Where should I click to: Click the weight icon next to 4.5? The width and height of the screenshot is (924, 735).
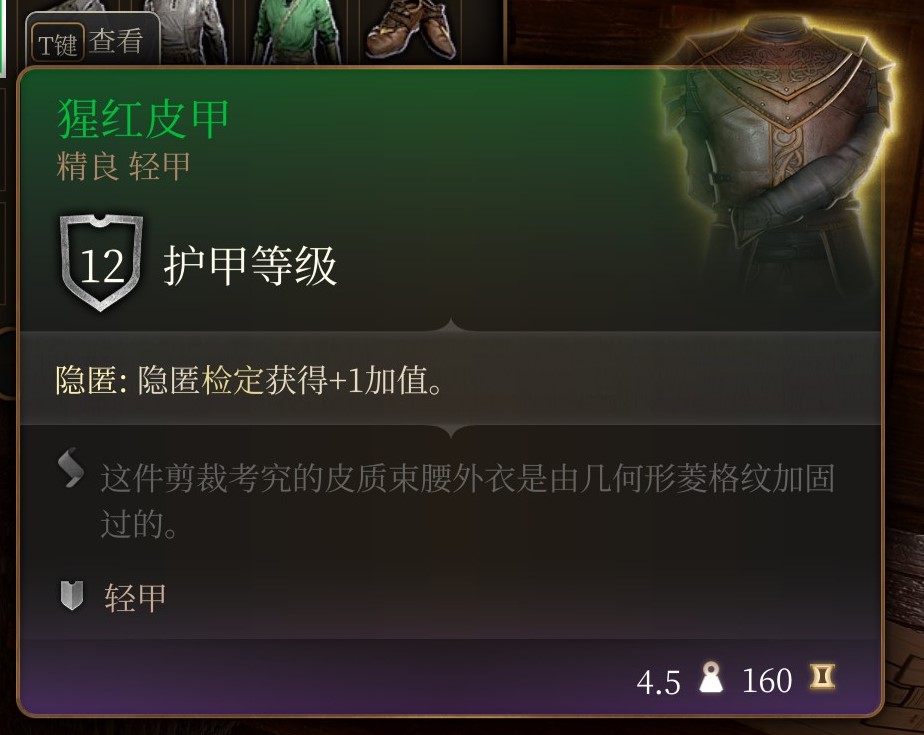711,677
